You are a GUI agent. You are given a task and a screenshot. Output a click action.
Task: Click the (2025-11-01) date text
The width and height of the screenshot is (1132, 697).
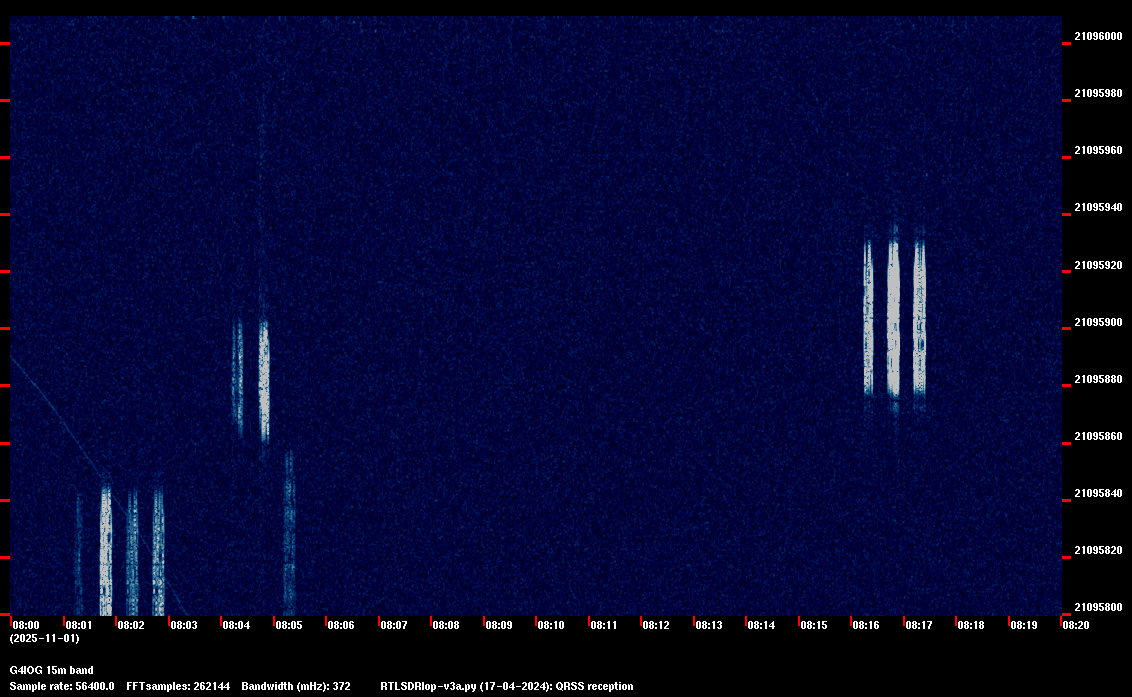pyautogui.click(x=45, y=638)
